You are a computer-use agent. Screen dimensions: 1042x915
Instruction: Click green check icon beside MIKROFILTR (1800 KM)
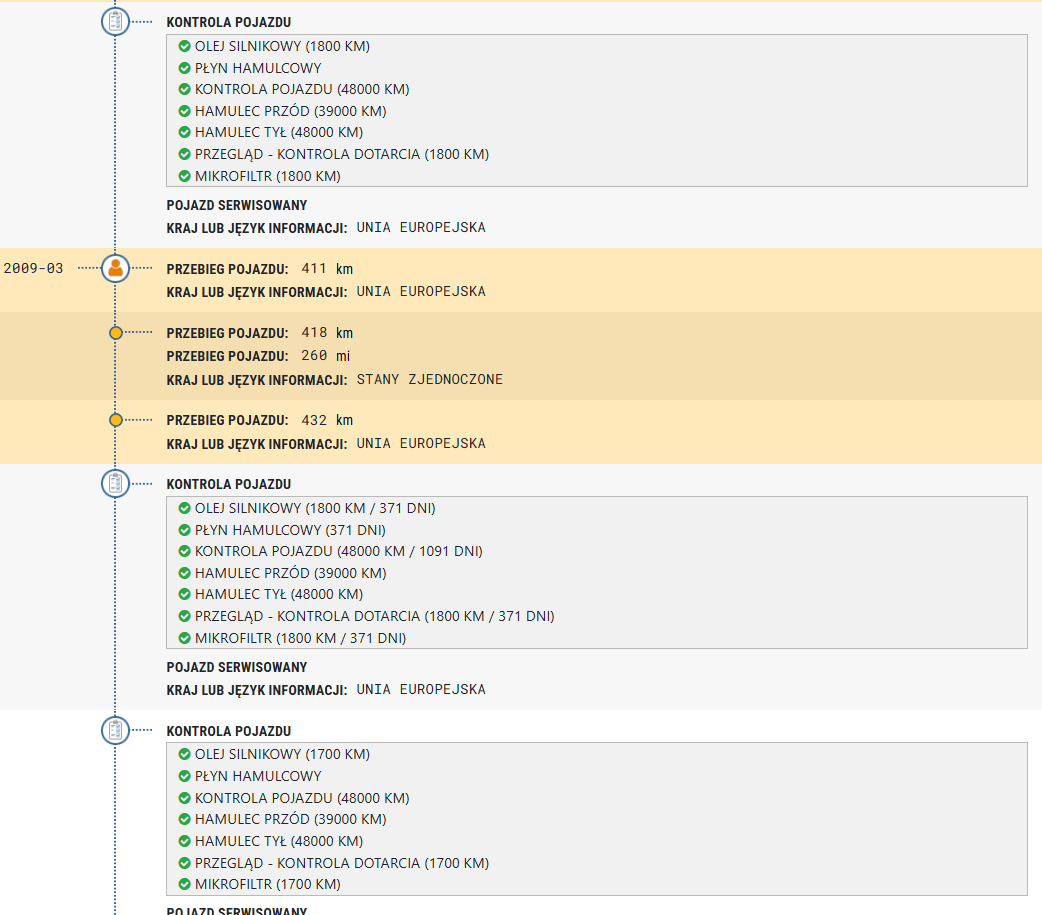185,176
